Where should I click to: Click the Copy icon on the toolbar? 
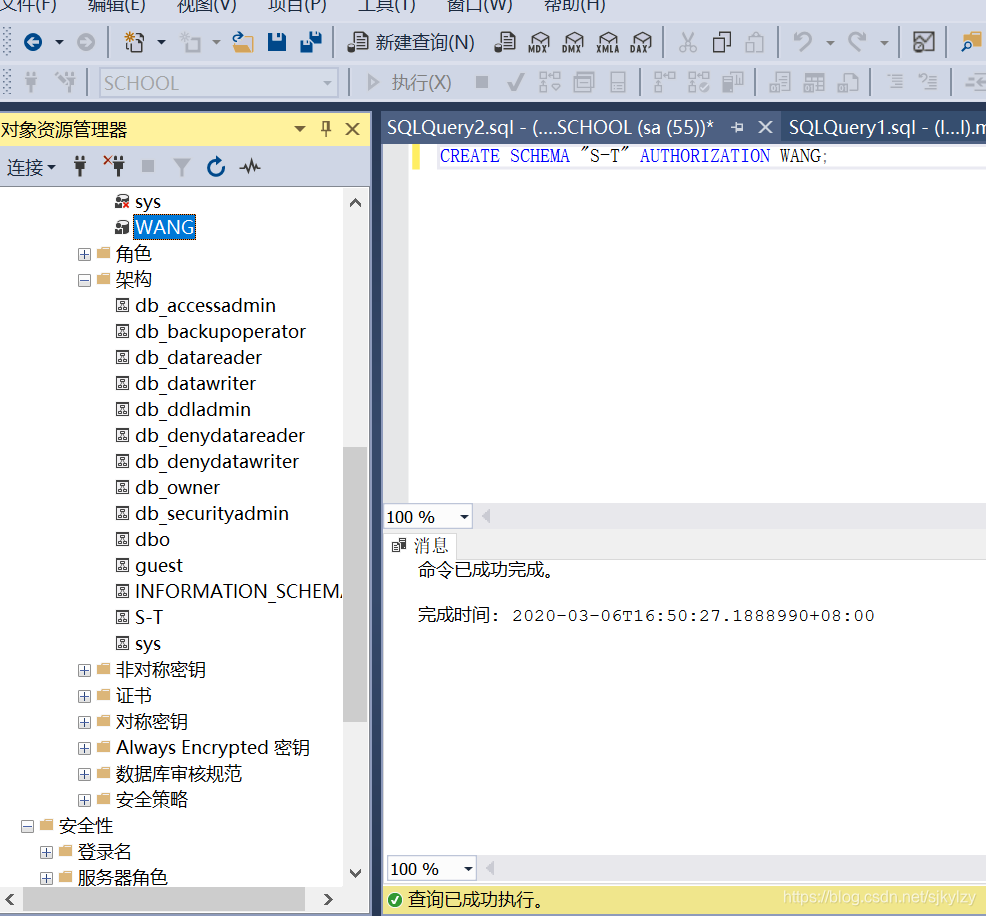tap(720, 42)
